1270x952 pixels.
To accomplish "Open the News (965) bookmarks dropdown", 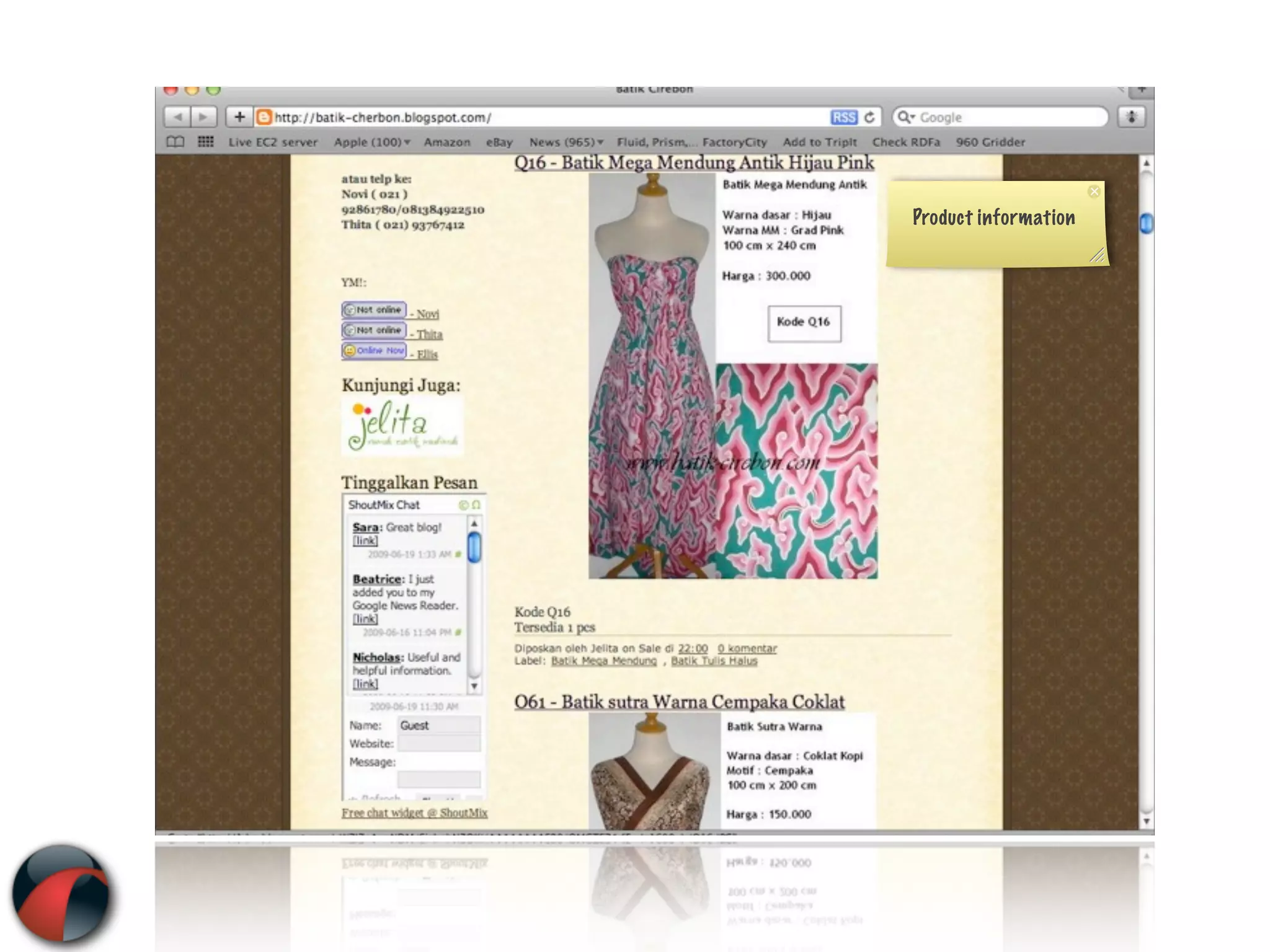I will 566,142.
